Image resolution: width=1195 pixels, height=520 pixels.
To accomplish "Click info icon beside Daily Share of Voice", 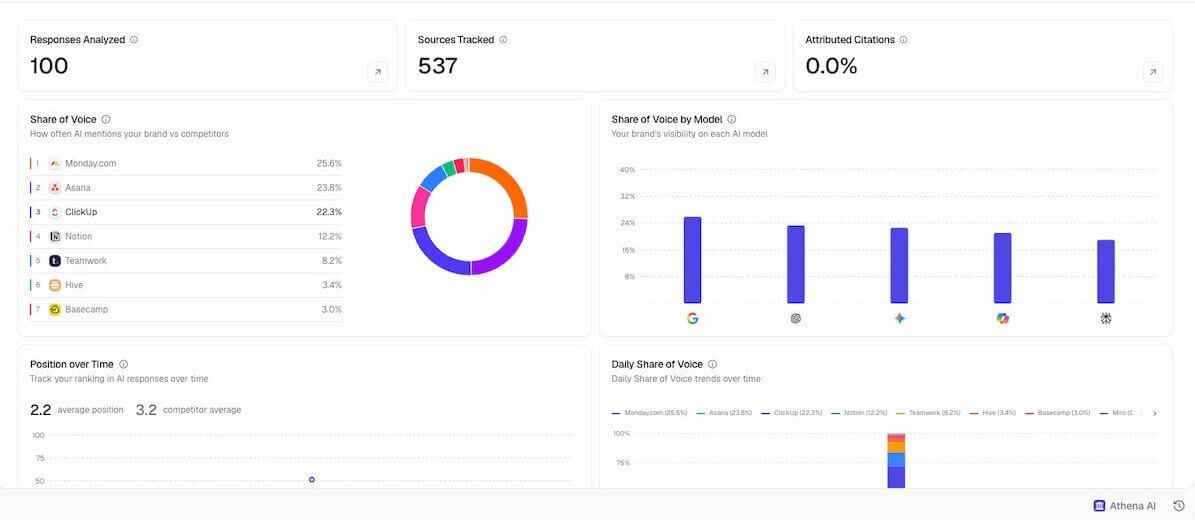I will tap(713, 364).
